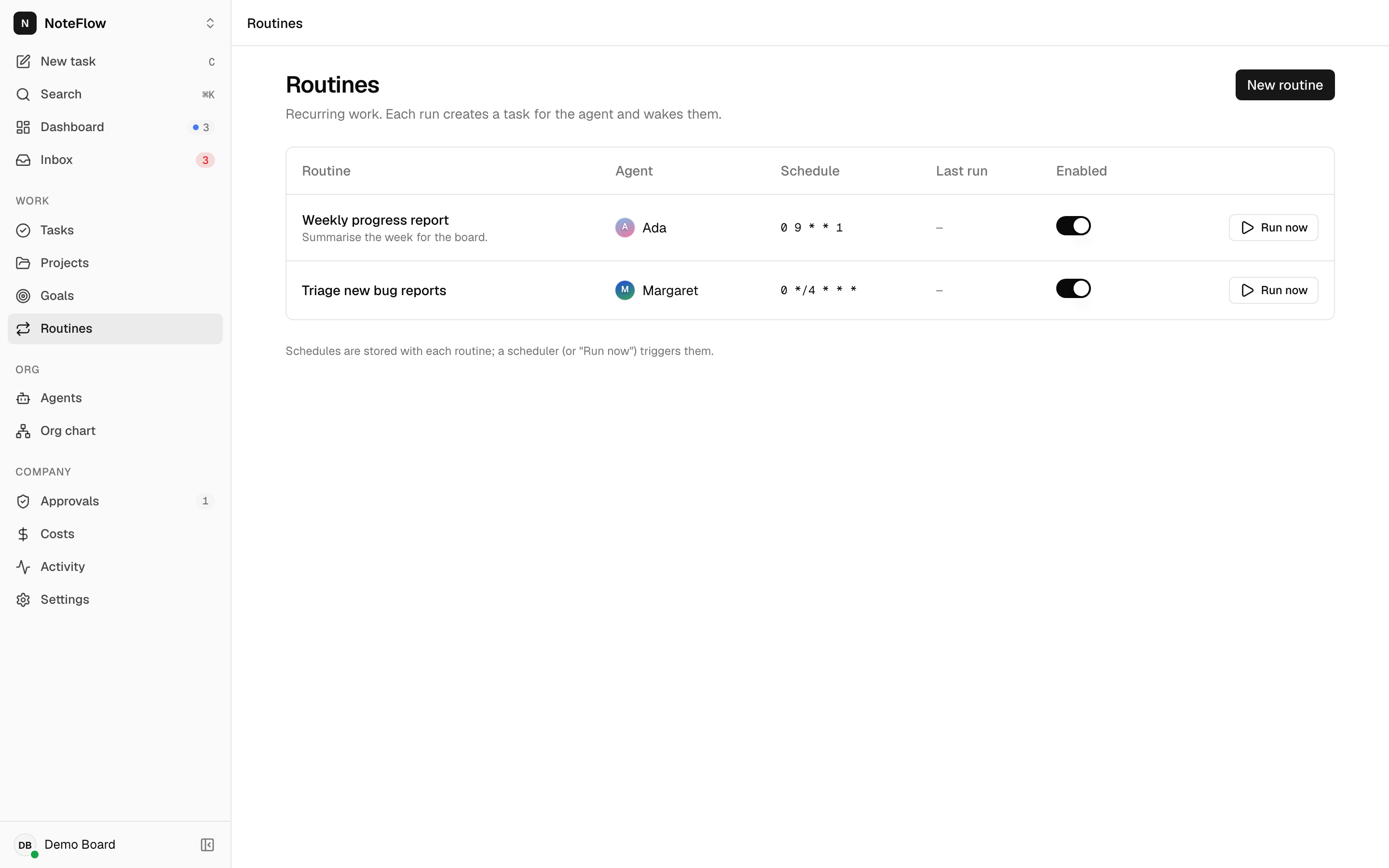
Task: Go to the Inbox label
Action: tap(56, 160)
